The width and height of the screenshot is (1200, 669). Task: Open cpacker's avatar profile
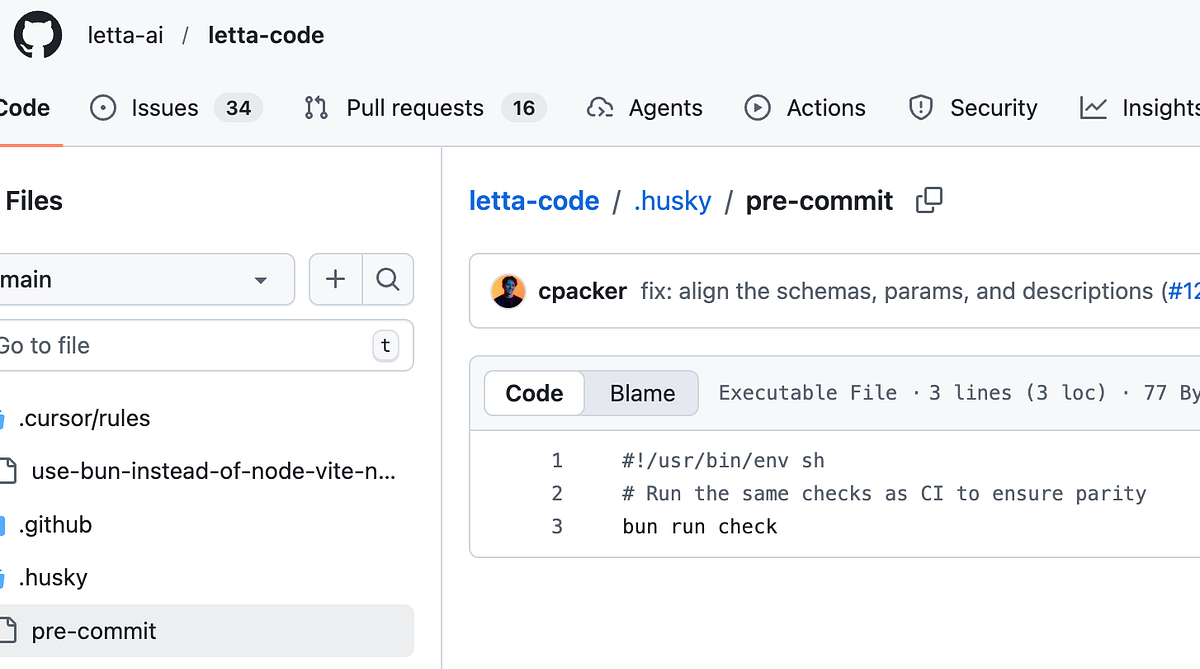508,291
